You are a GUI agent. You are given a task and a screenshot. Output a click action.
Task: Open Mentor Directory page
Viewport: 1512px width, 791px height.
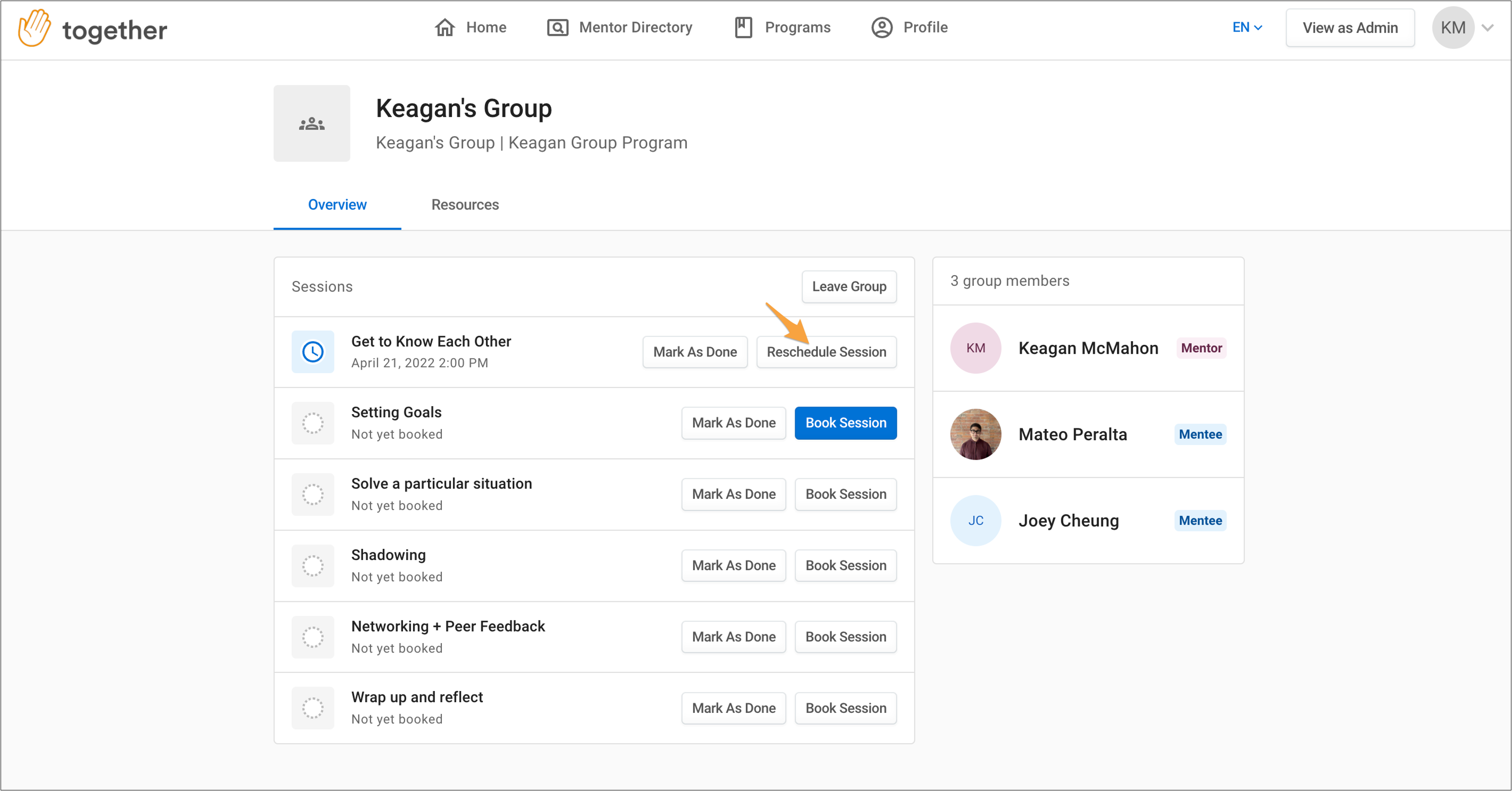pos(620,27)
